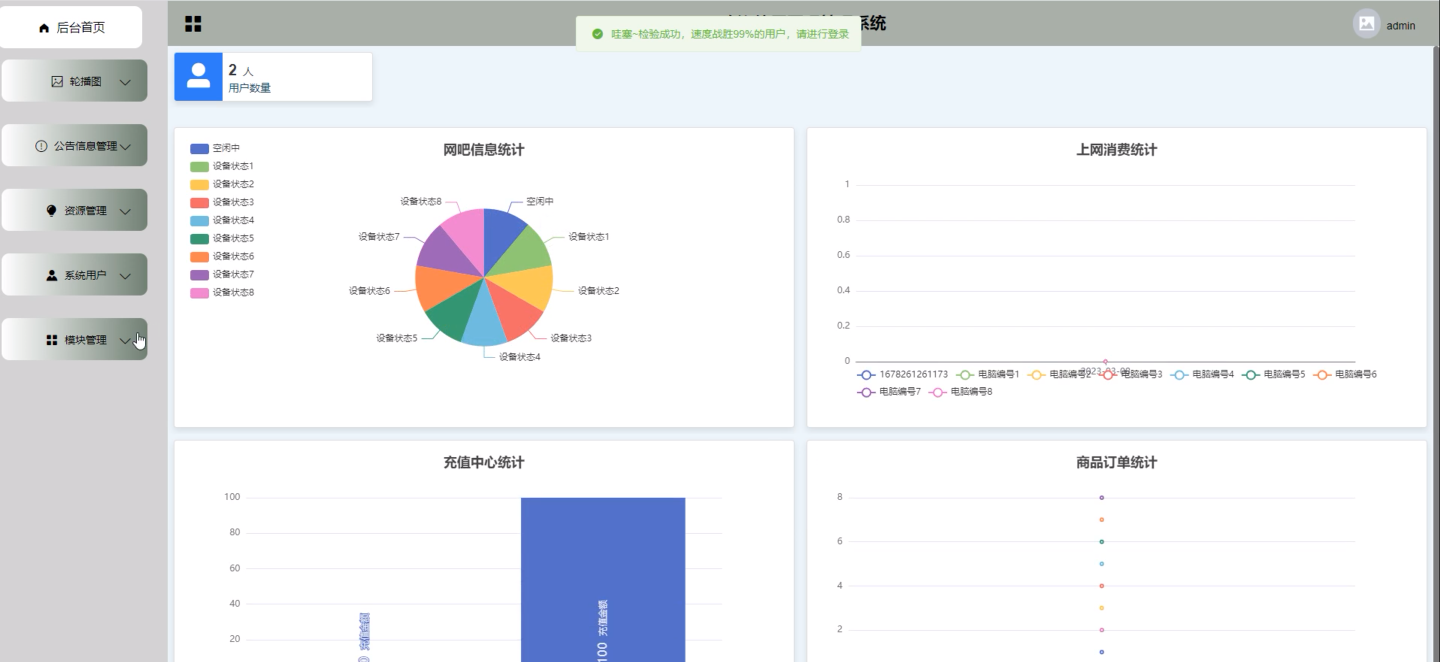Toggle 设备状态8 series in pie legend

coord(222,292)
